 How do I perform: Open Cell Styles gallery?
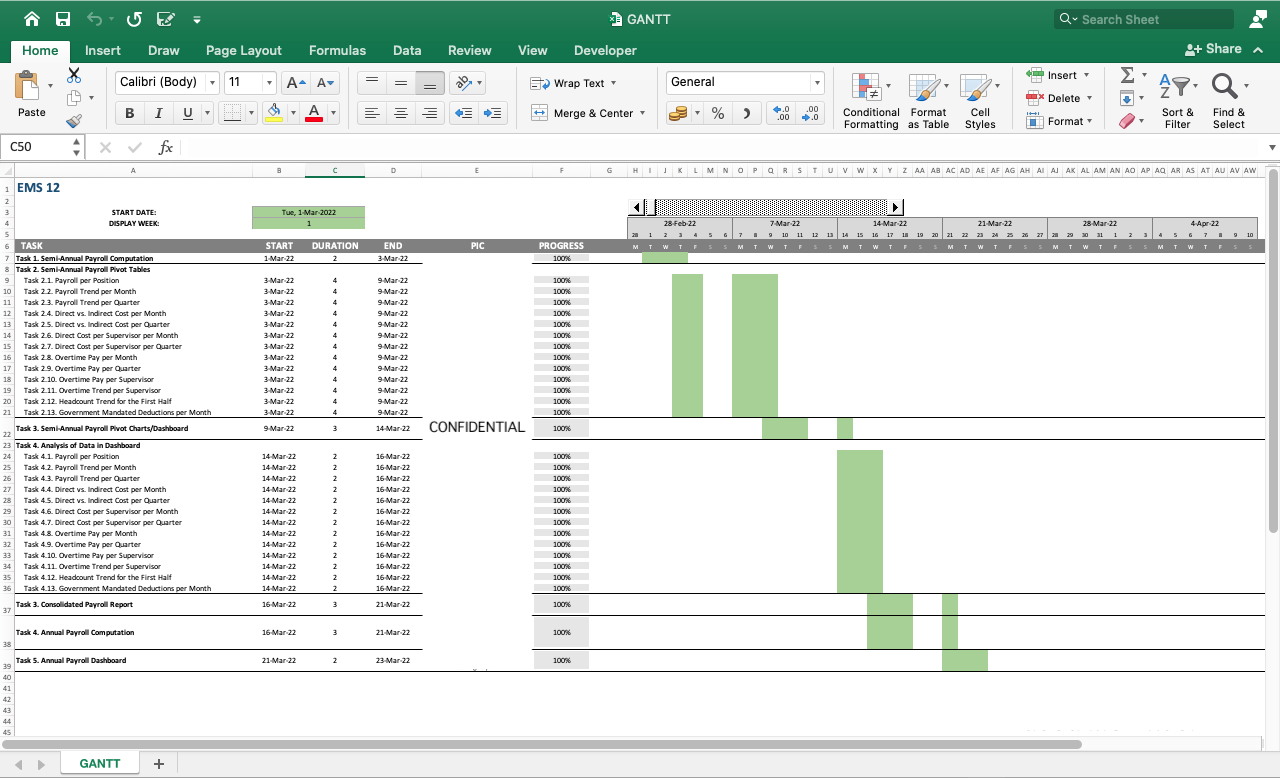[979, 100]
